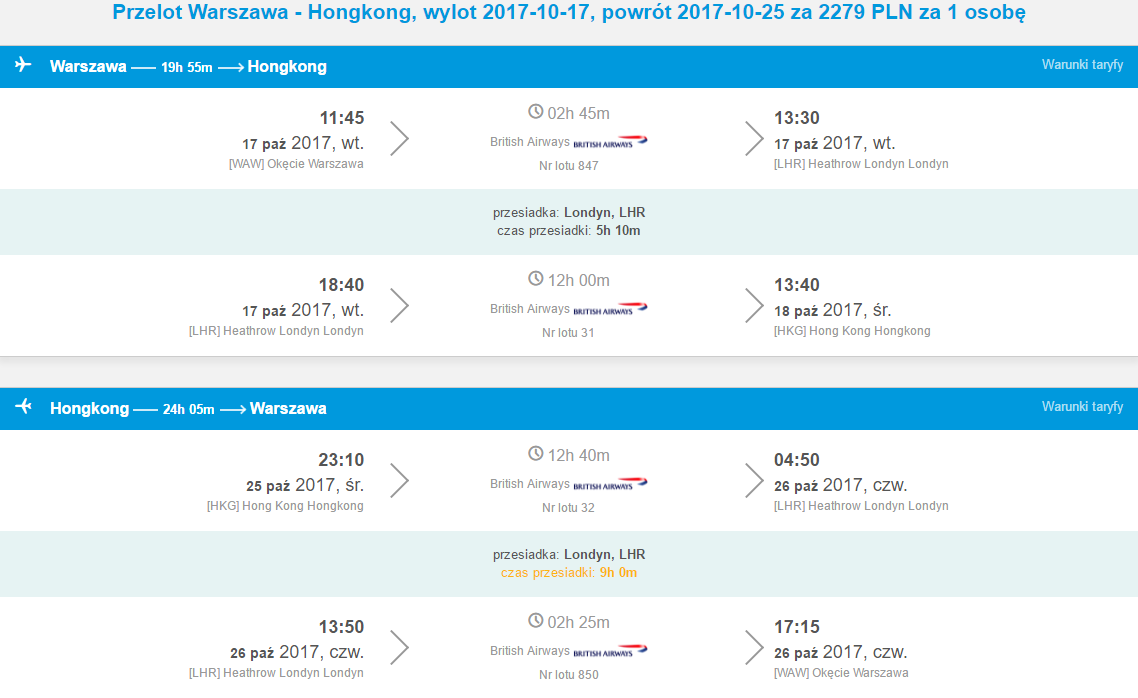Click the chevron after 11:45 departure
This screenshot has height=698, width=1138.
400,139
